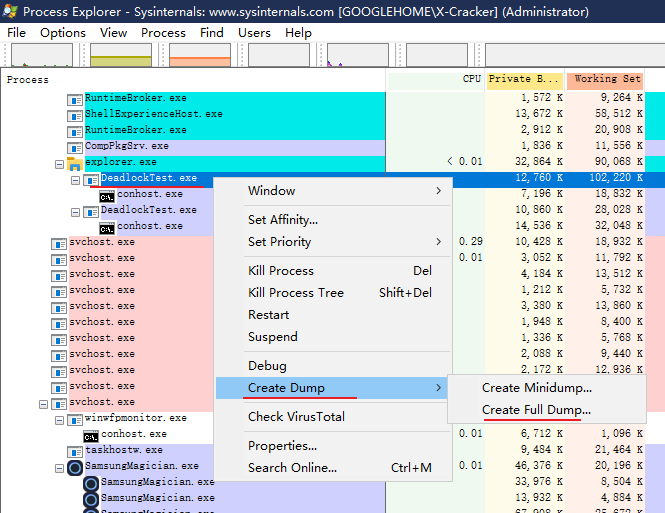Click the 46,376 K private bytes value
The image size is (665, 513).
pos(539,466)
